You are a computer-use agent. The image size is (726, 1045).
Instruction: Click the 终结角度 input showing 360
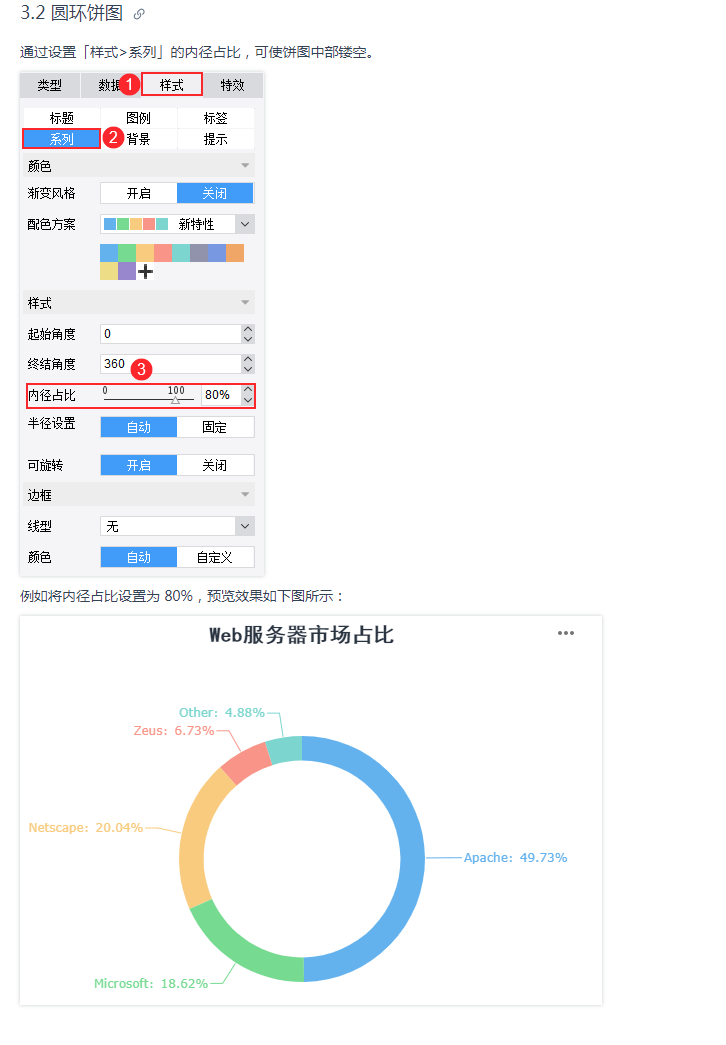pos(171,364)
